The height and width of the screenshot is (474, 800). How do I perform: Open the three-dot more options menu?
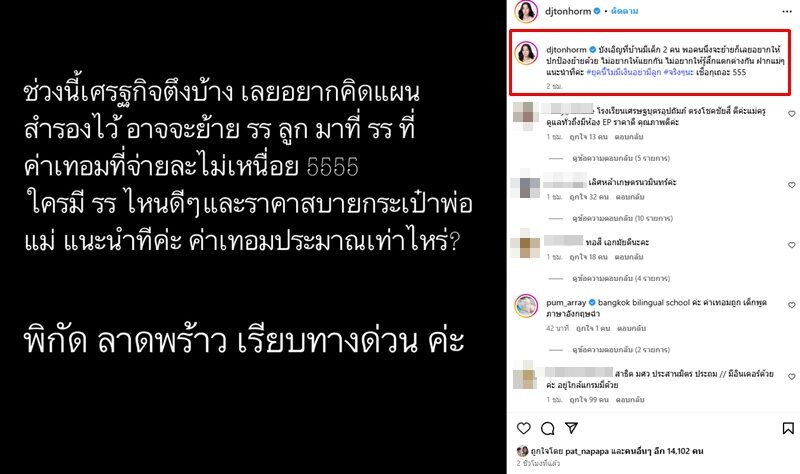(x=787, y=11)
